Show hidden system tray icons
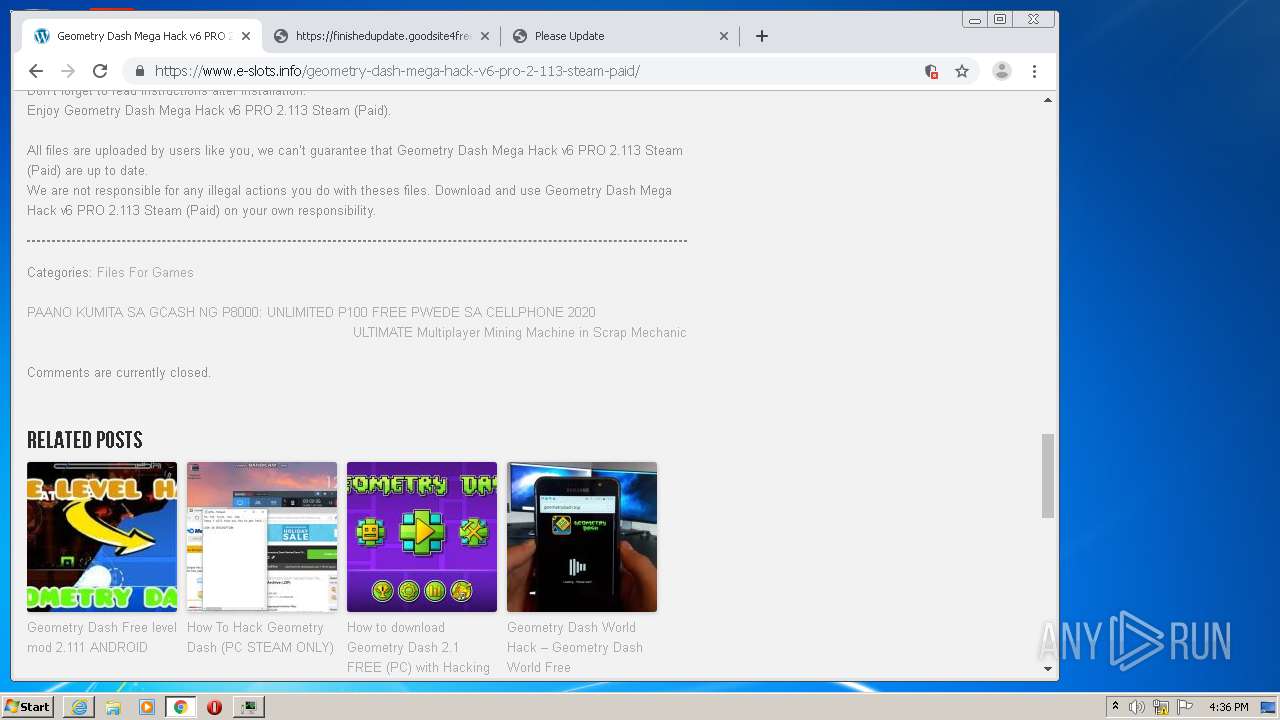Viewport: 1280px width, 720px height. pos(1115,707)
